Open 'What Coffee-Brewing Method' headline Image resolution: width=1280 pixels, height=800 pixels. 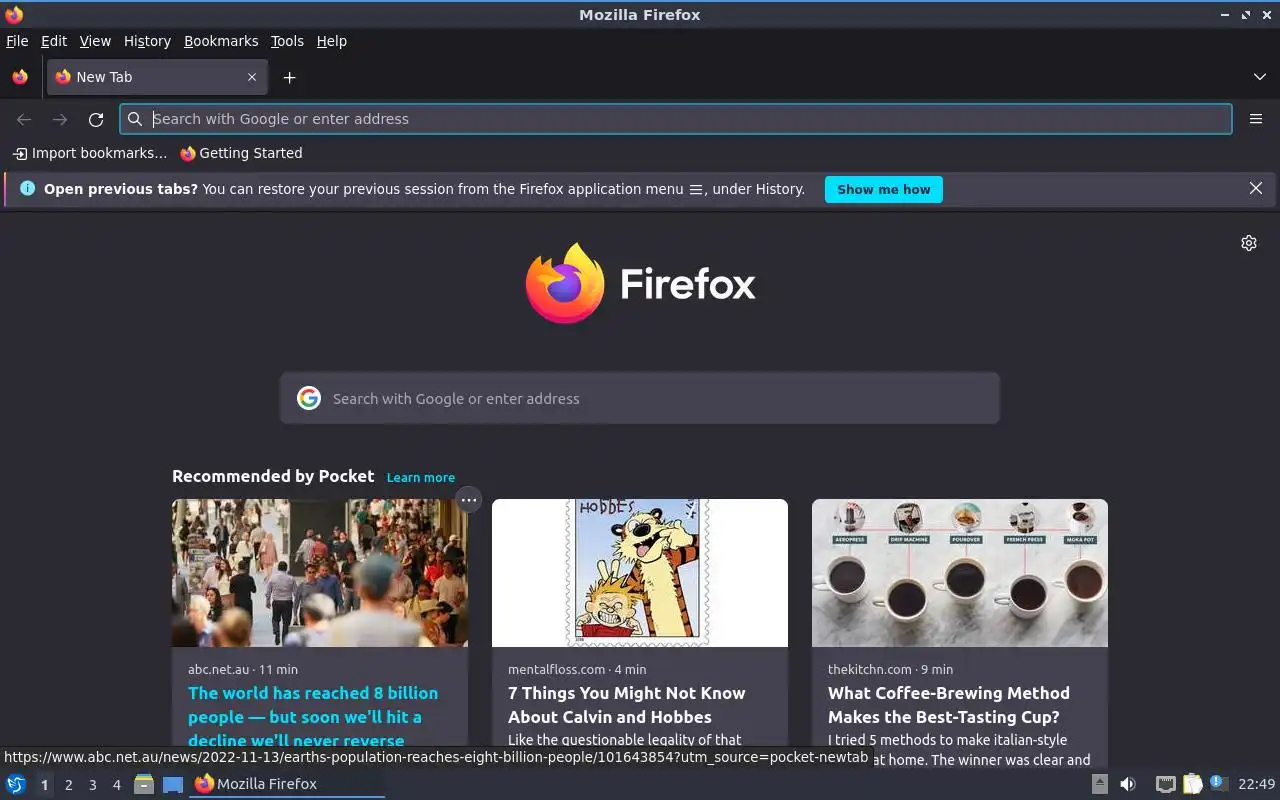[949, 705]
